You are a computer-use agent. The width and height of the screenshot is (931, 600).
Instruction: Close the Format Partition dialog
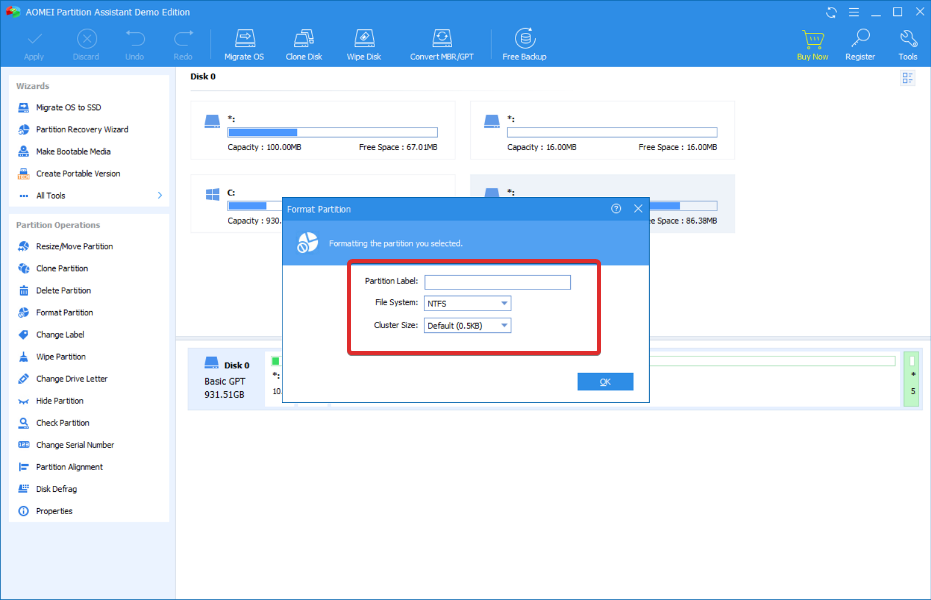[x=638, y=209]
